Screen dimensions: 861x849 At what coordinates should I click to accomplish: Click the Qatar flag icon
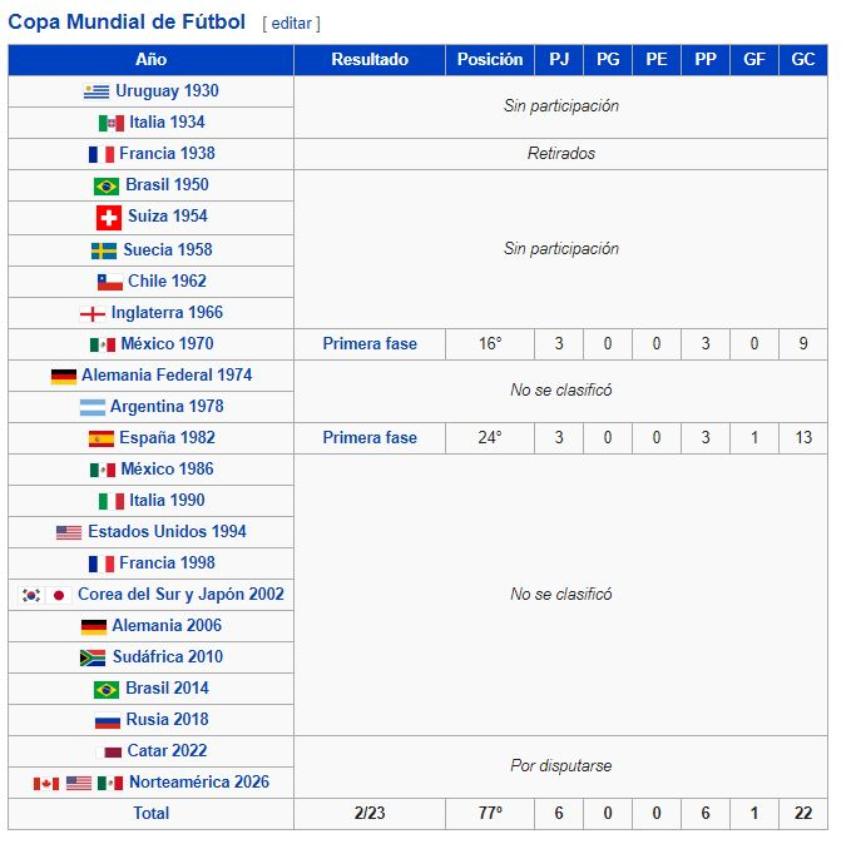pos(112,752)
